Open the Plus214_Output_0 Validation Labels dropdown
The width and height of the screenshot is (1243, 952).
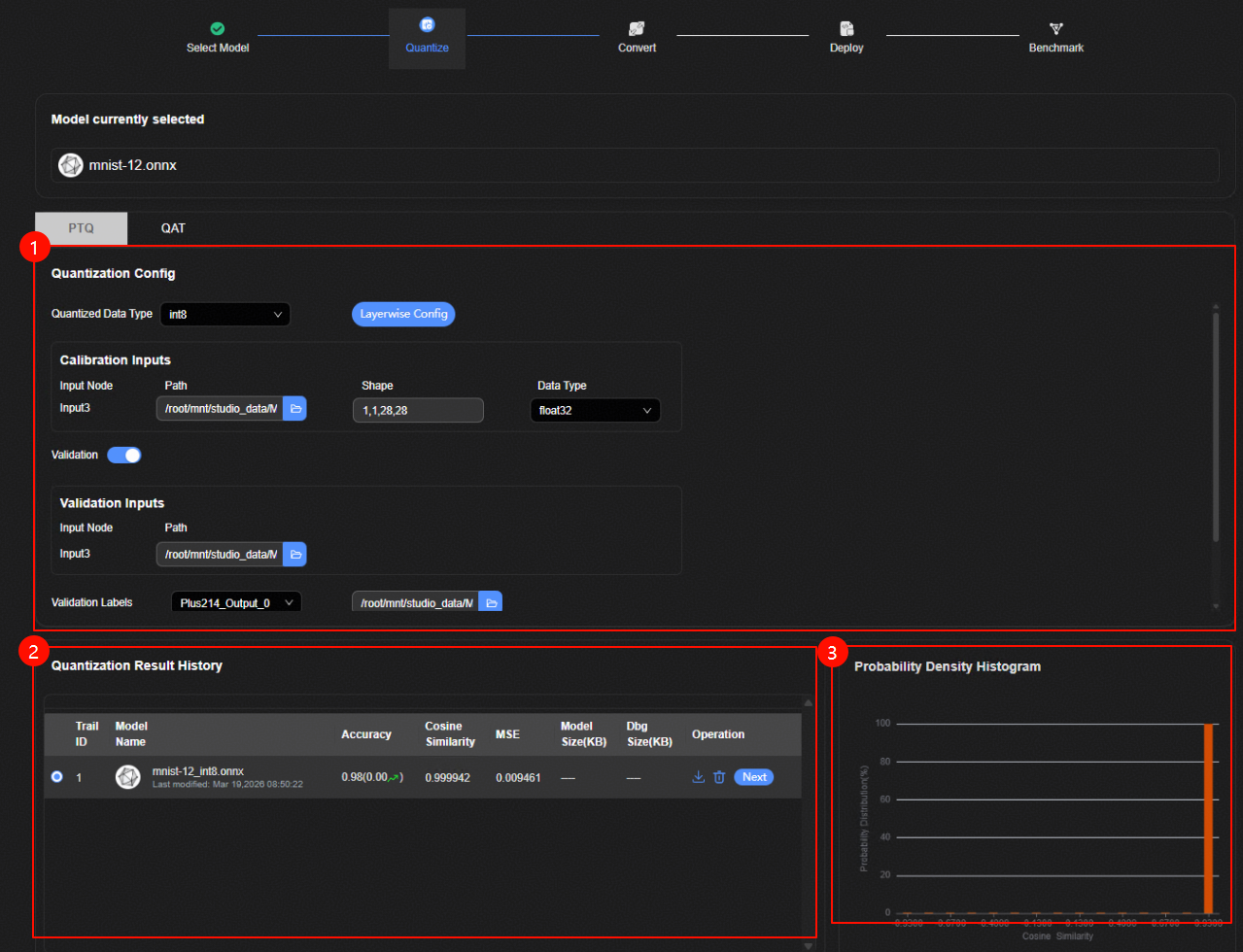[x=236, y=603]
